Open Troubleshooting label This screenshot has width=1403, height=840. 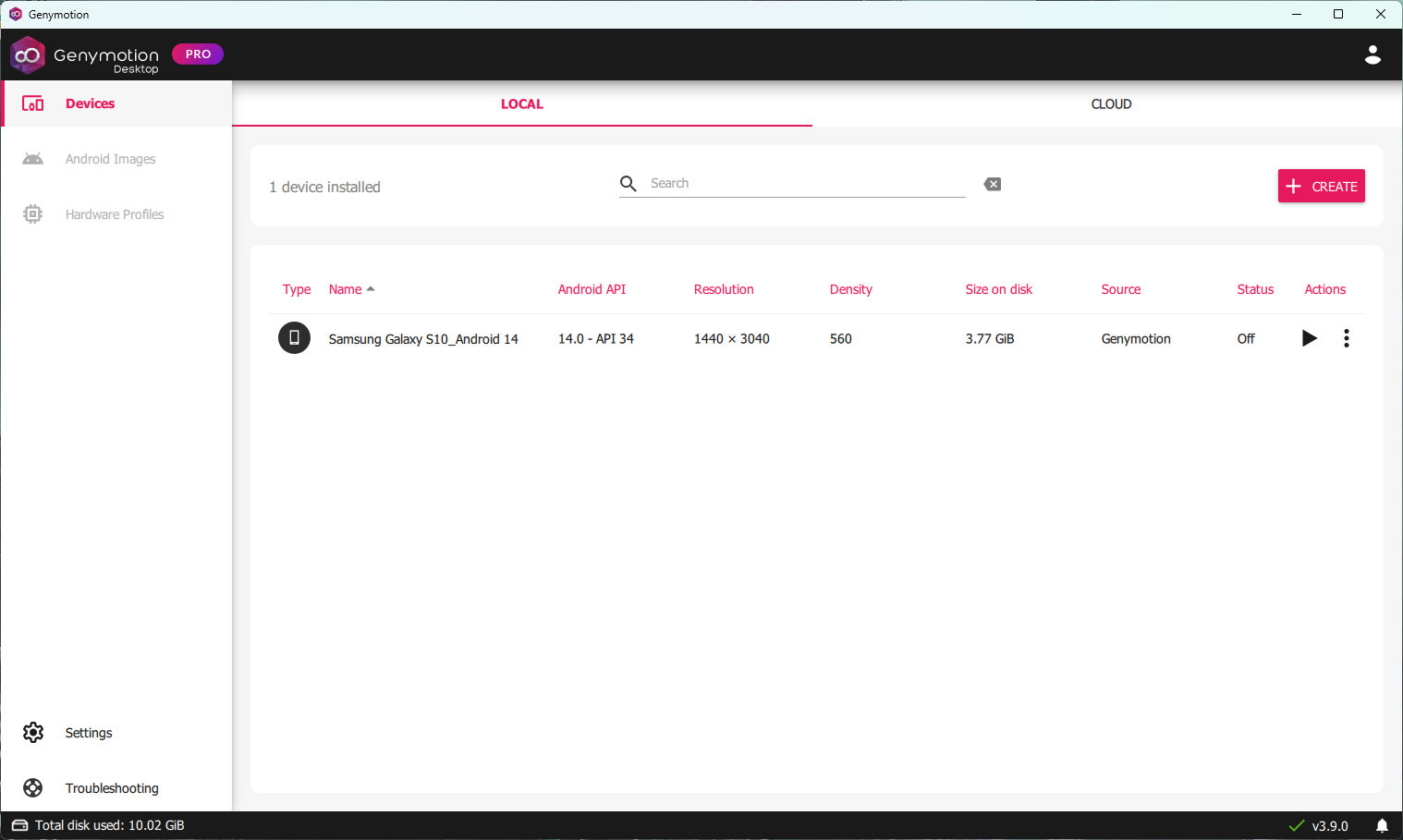112,788
